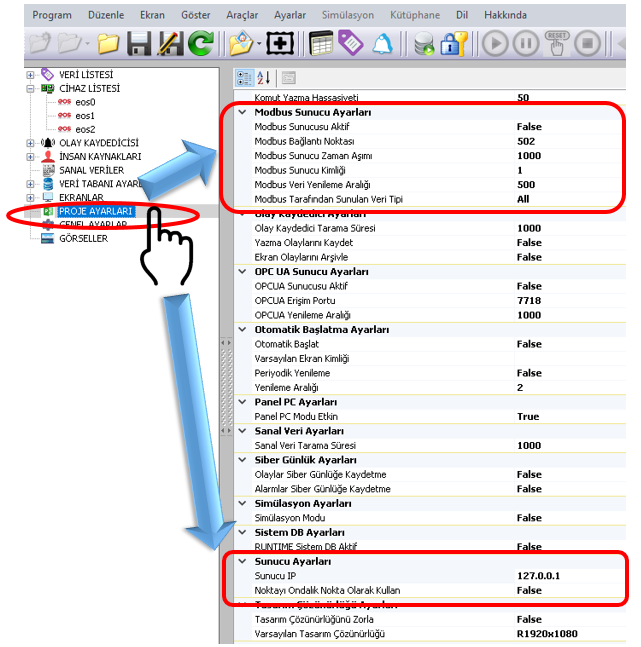
Task: Start simulation with play button
Action: coord(495,43)
